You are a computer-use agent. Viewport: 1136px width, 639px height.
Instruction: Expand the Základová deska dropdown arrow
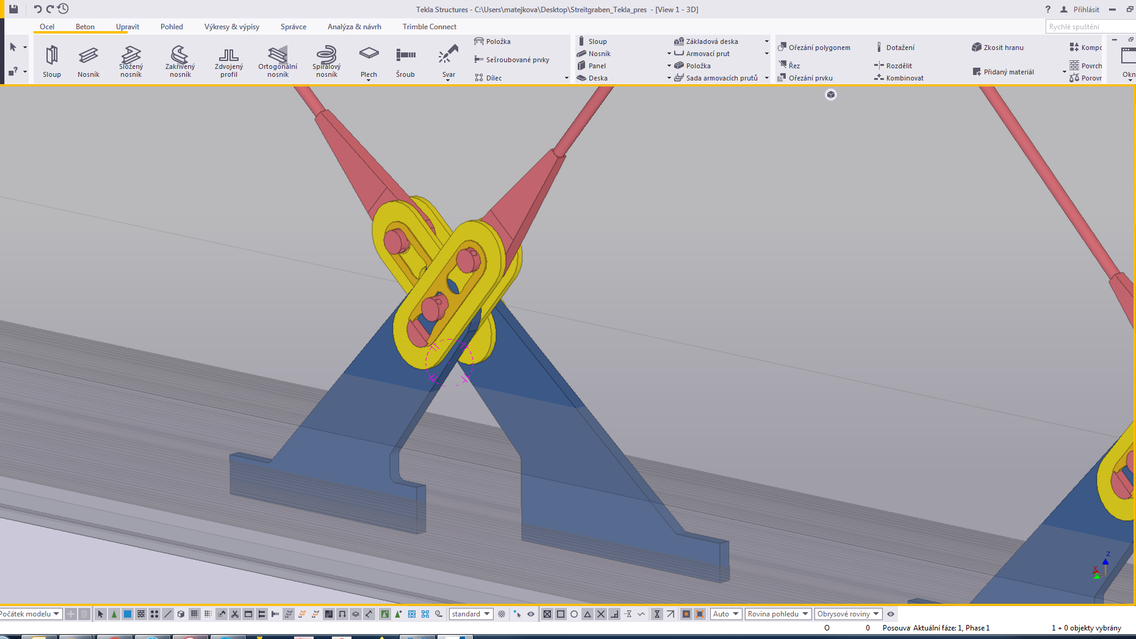pos(767,41)
